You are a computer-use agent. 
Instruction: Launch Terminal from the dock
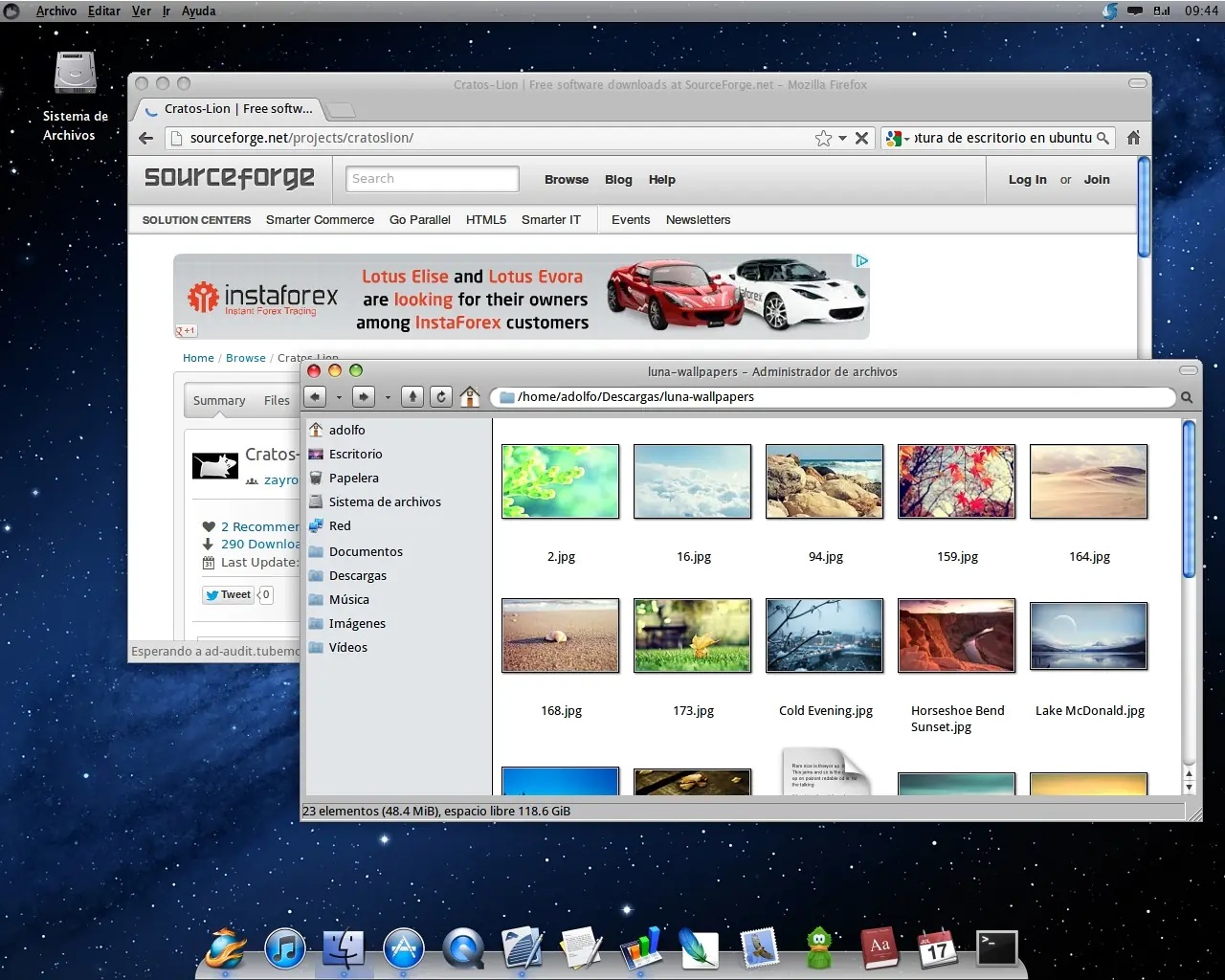[x=996, y=948]
